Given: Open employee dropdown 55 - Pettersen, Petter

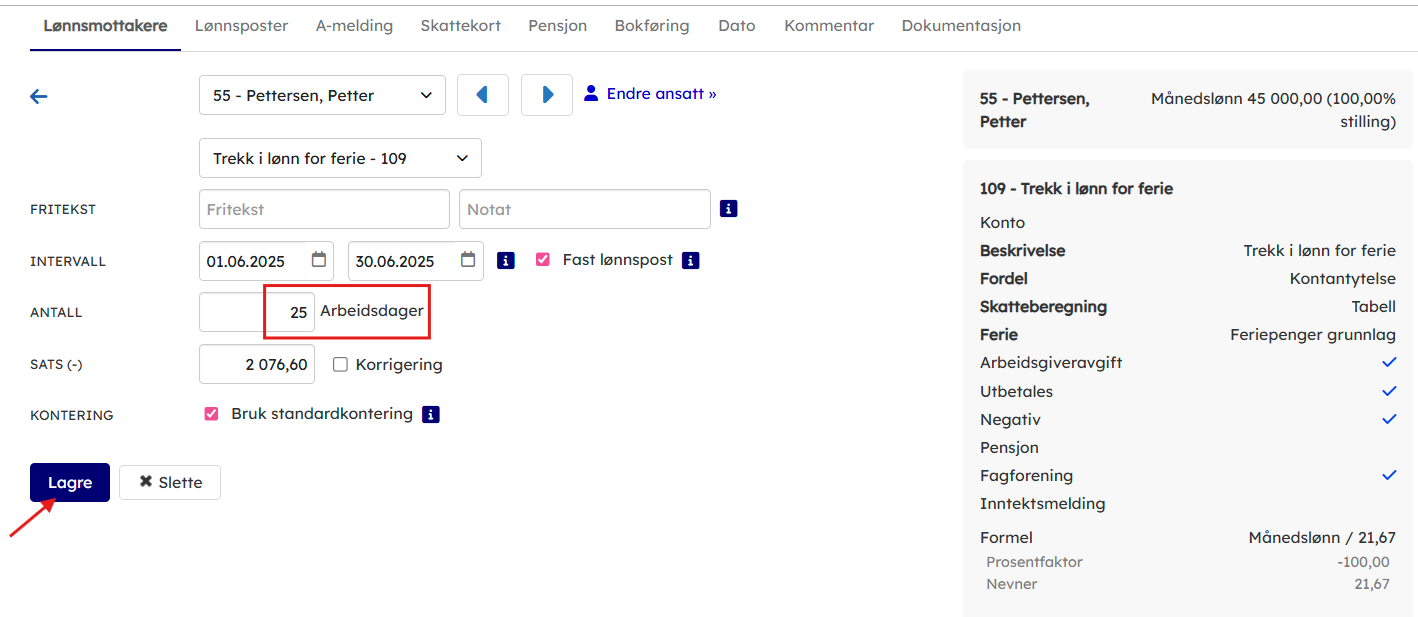Looking at the screenshot, I should [x=322, y=96].
